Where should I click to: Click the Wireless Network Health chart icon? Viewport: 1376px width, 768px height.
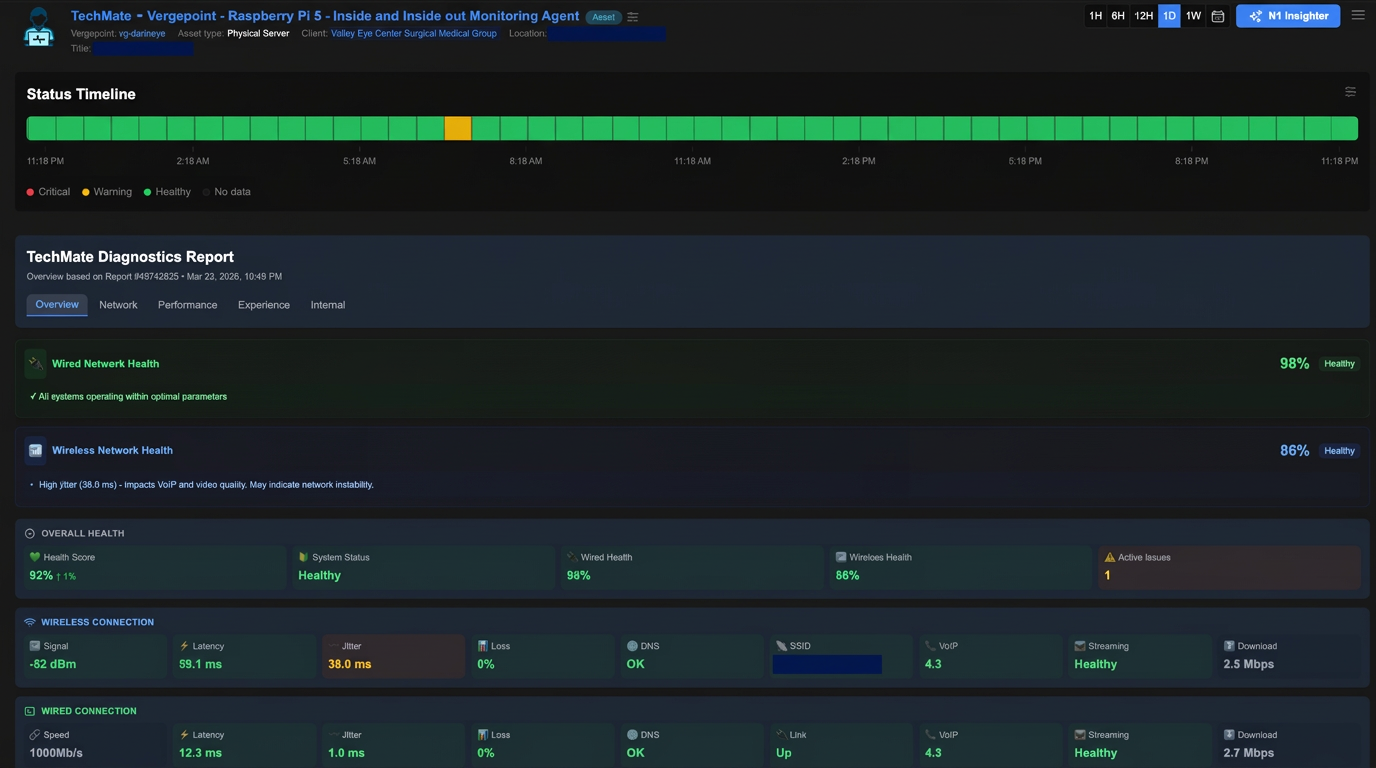tap(36, 451)
